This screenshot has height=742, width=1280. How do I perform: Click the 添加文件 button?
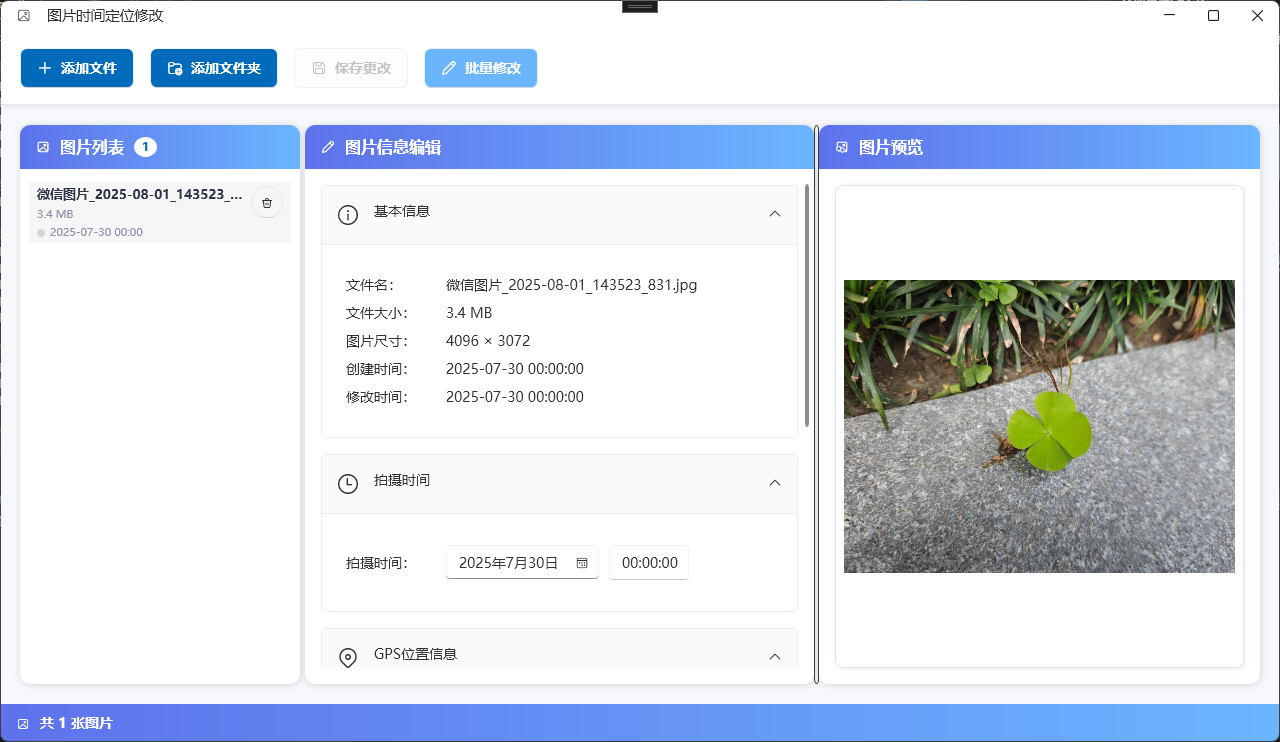[x=77, y=67]
